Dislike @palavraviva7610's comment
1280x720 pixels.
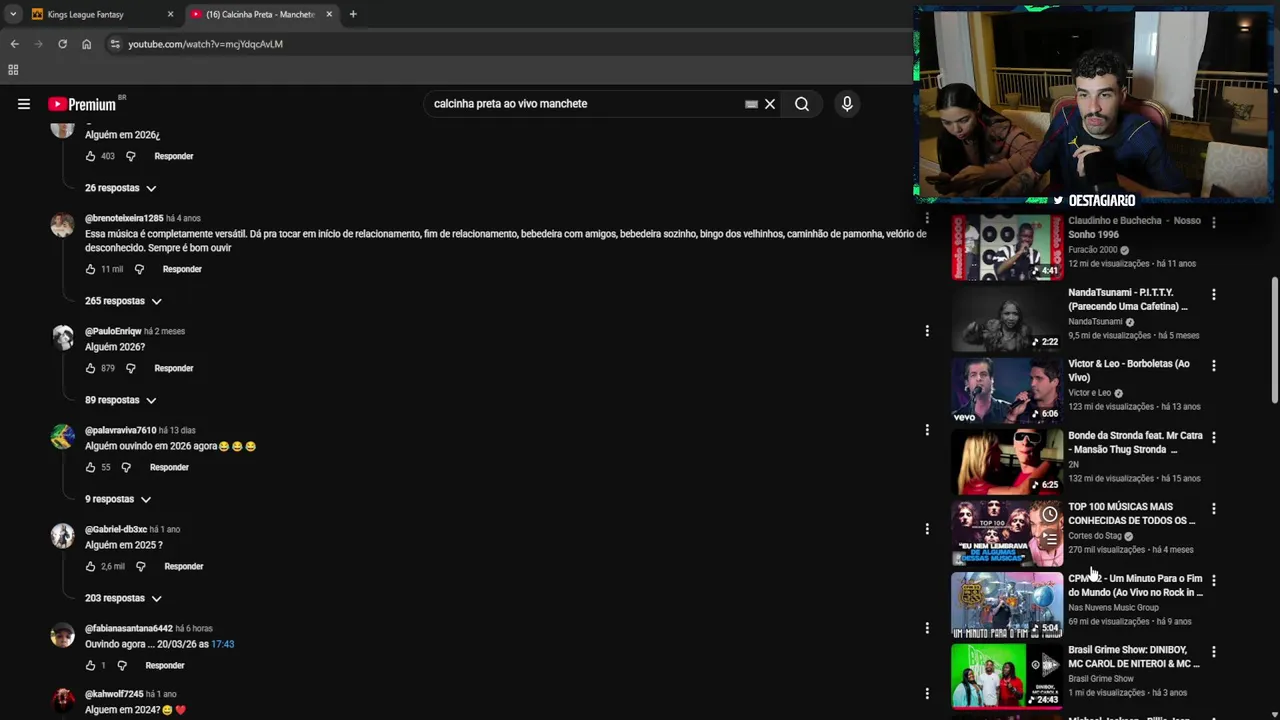pyautogui.click(x=126, y=467)
